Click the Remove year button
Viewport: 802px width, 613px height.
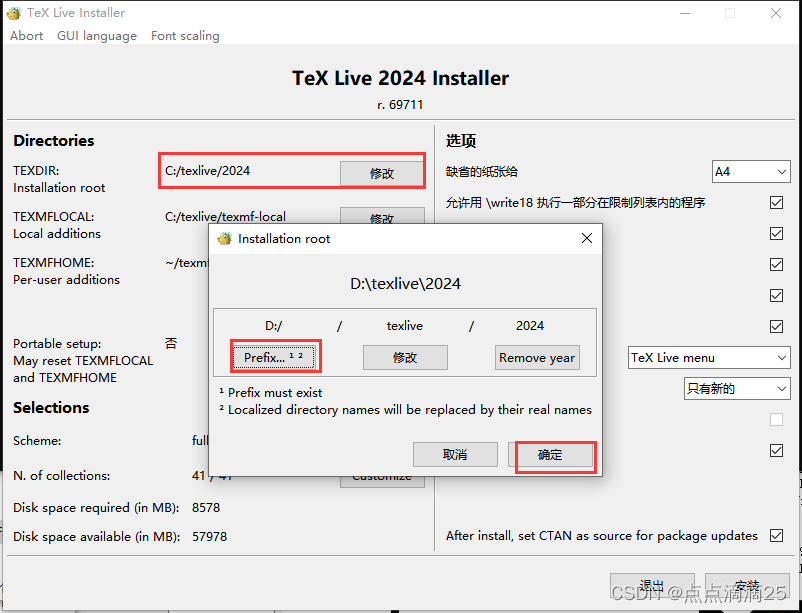537,357
